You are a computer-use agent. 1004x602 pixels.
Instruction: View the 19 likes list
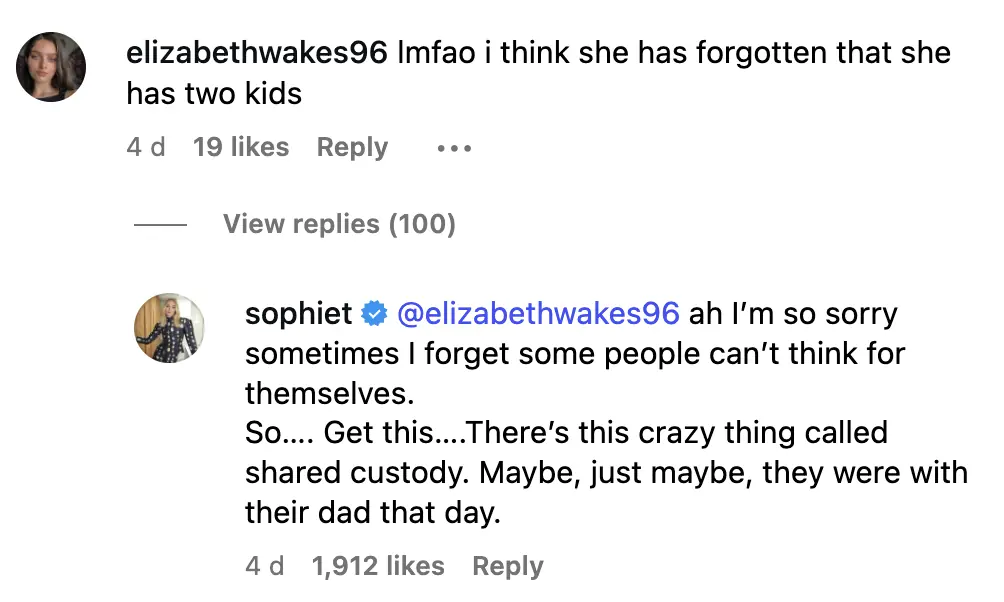(240, 148)
